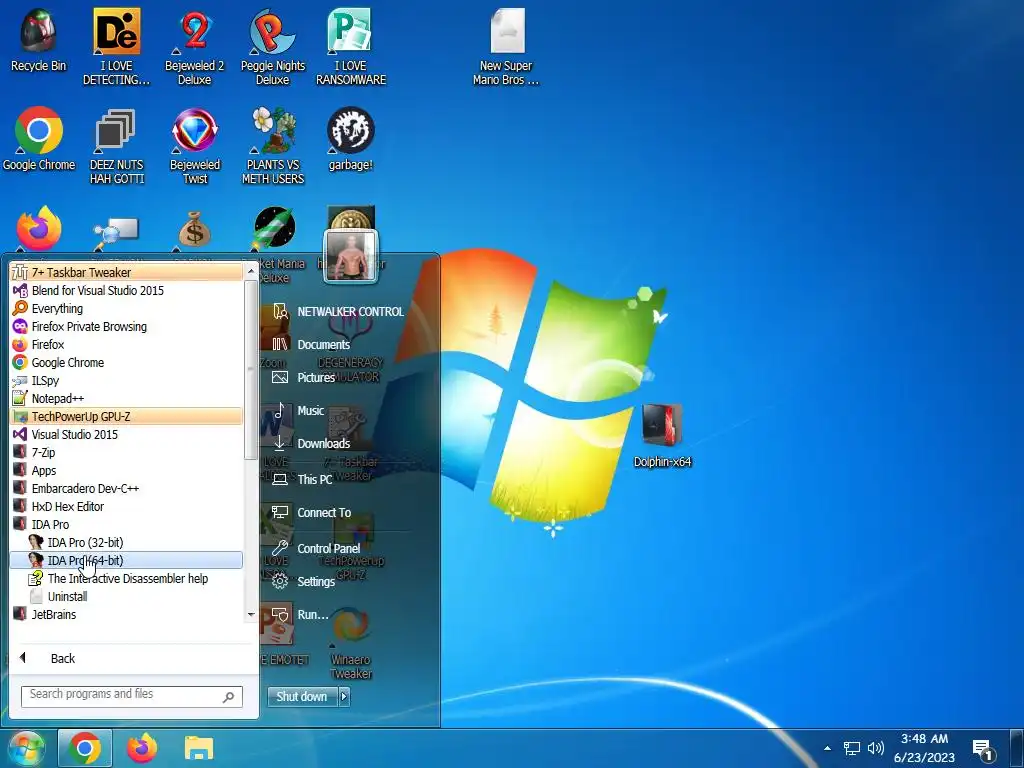Open the I LOVE RANSOMWARE desktop shortcut
The height and width of the screenshot is (768, 1024).
(351, 46)
